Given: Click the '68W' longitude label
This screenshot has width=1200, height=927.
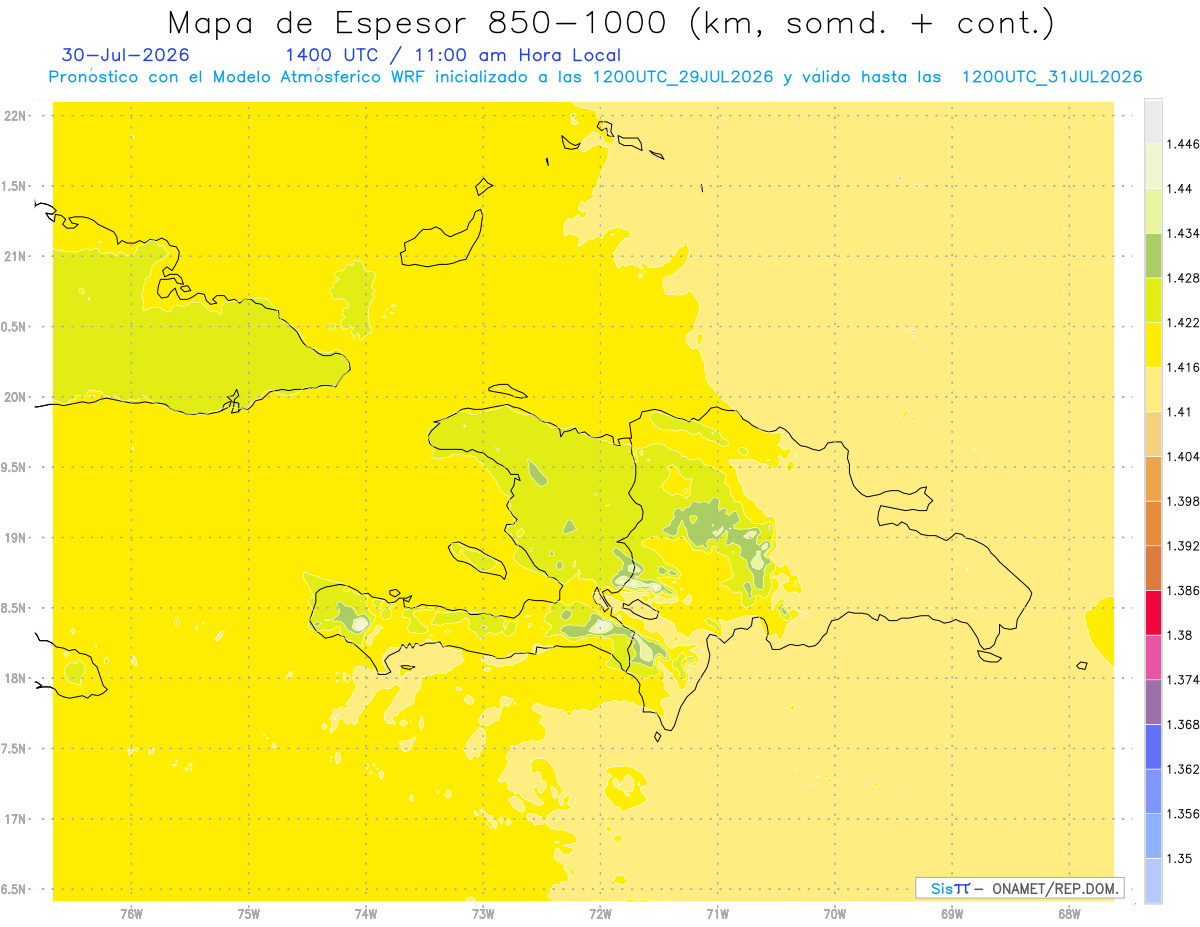Looking at the screenshot, I should tap(1069, 914).
